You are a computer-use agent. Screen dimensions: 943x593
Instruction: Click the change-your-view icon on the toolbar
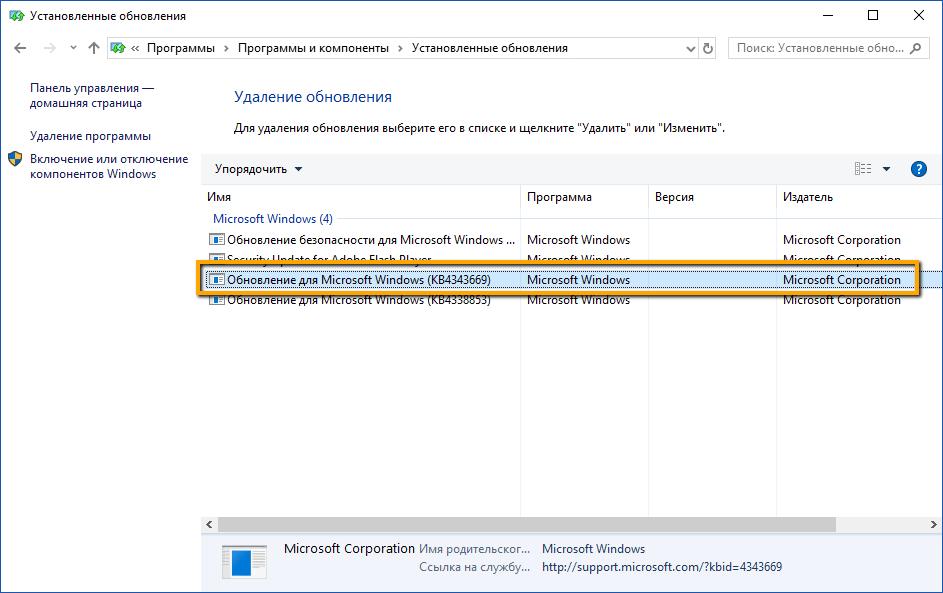click(x=861, y=168)
